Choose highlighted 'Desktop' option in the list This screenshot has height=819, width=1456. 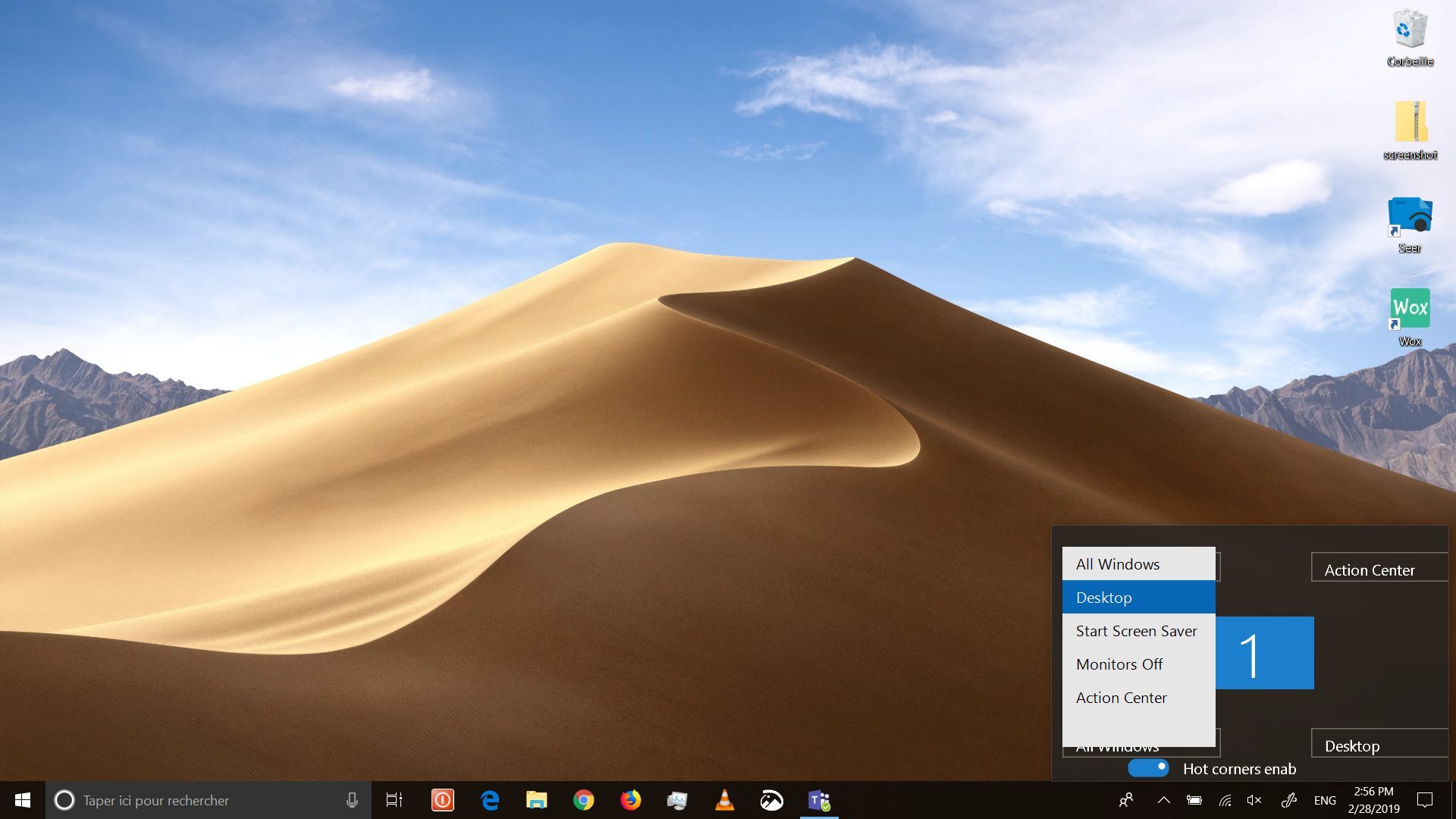[1138, 598]
